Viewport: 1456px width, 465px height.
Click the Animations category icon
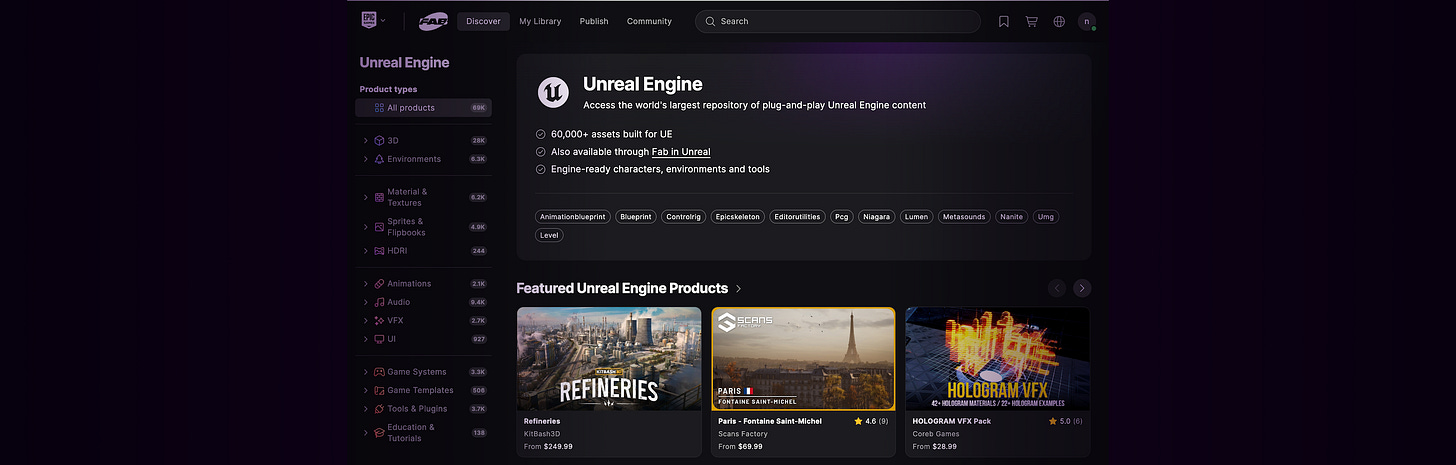pyautogui.click(x=379, y=284)
